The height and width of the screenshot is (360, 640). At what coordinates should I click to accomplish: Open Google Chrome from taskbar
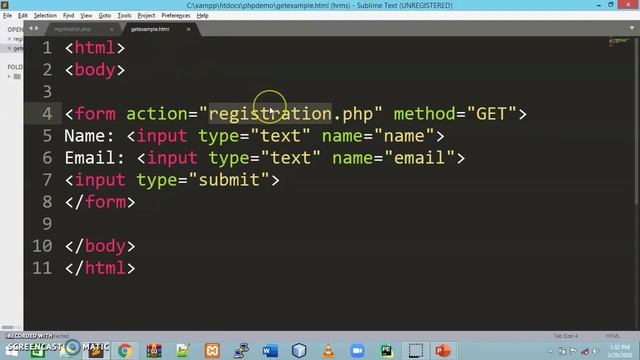(x=125, y=351)
